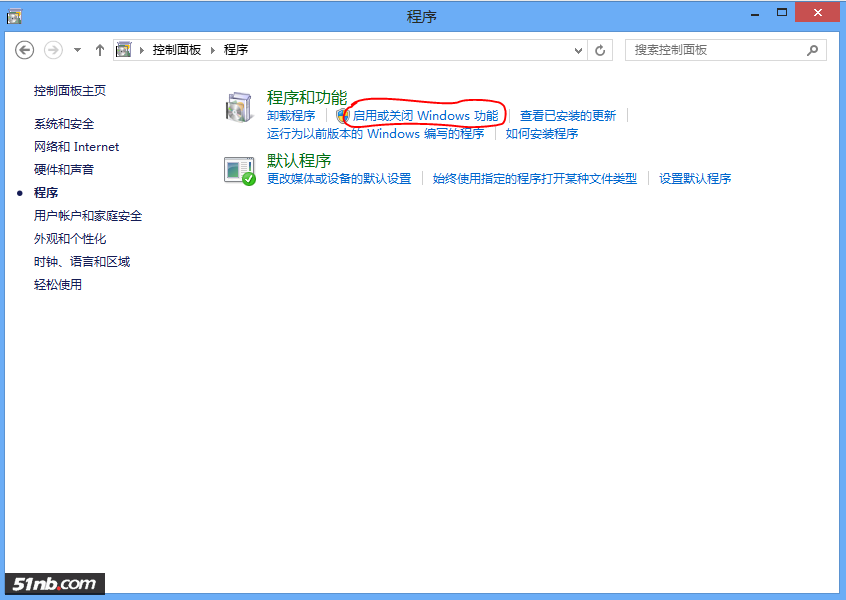Screen dimensions: 846x600
Task: Open the 程序和功能 heading
Action: (x=307, y=98)
